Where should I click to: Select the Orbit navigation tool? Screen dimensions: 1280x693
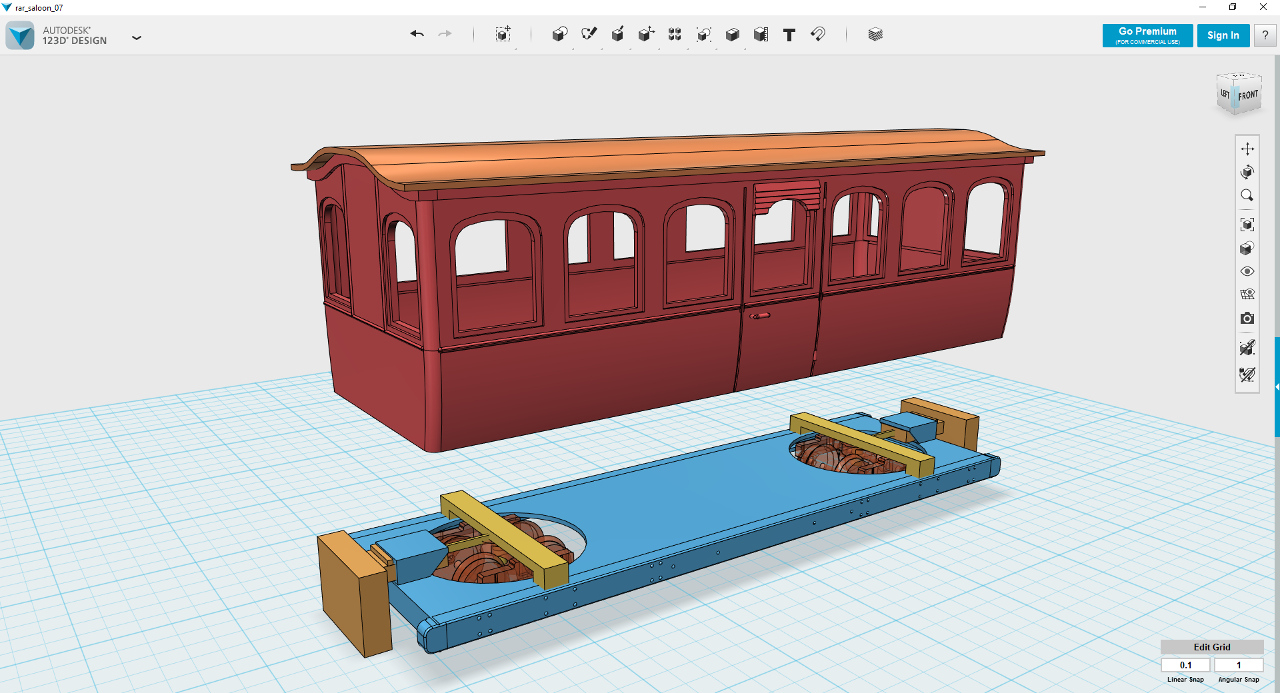1247,172
